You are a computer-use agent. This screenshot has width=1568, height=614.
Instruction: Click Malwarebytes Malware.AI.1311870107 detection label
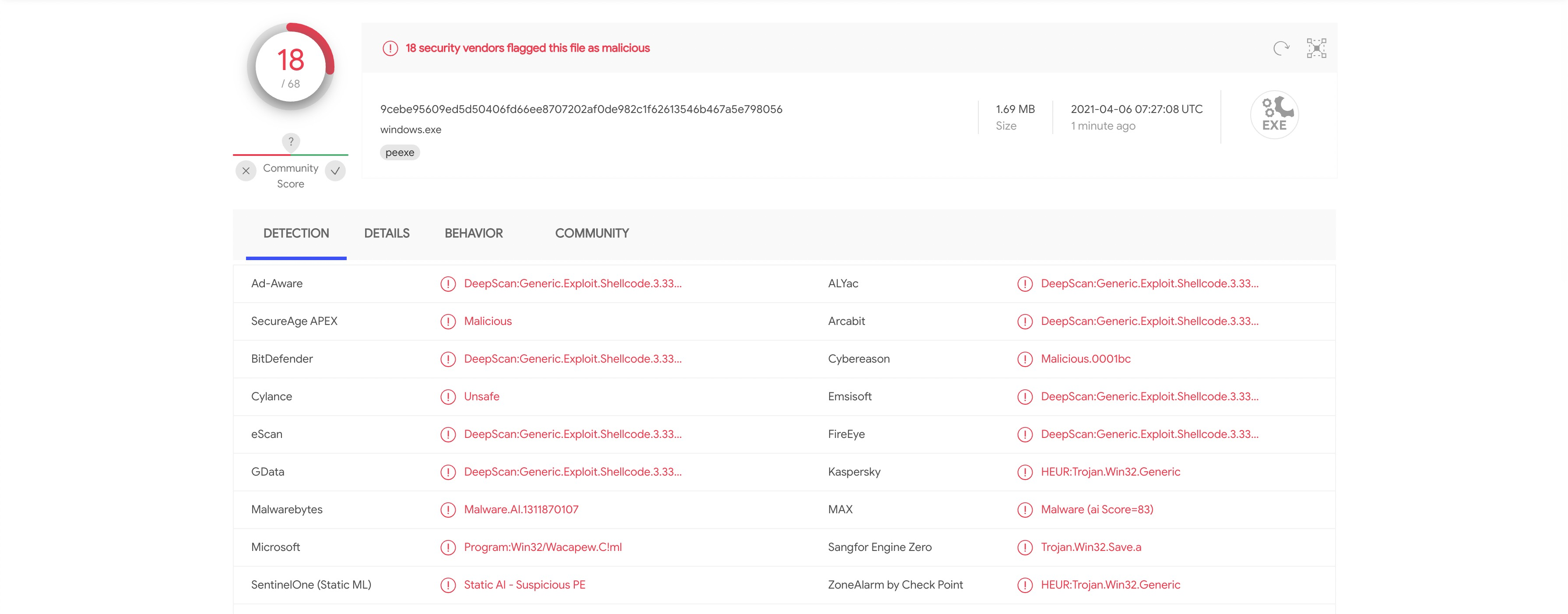(521, 509)
